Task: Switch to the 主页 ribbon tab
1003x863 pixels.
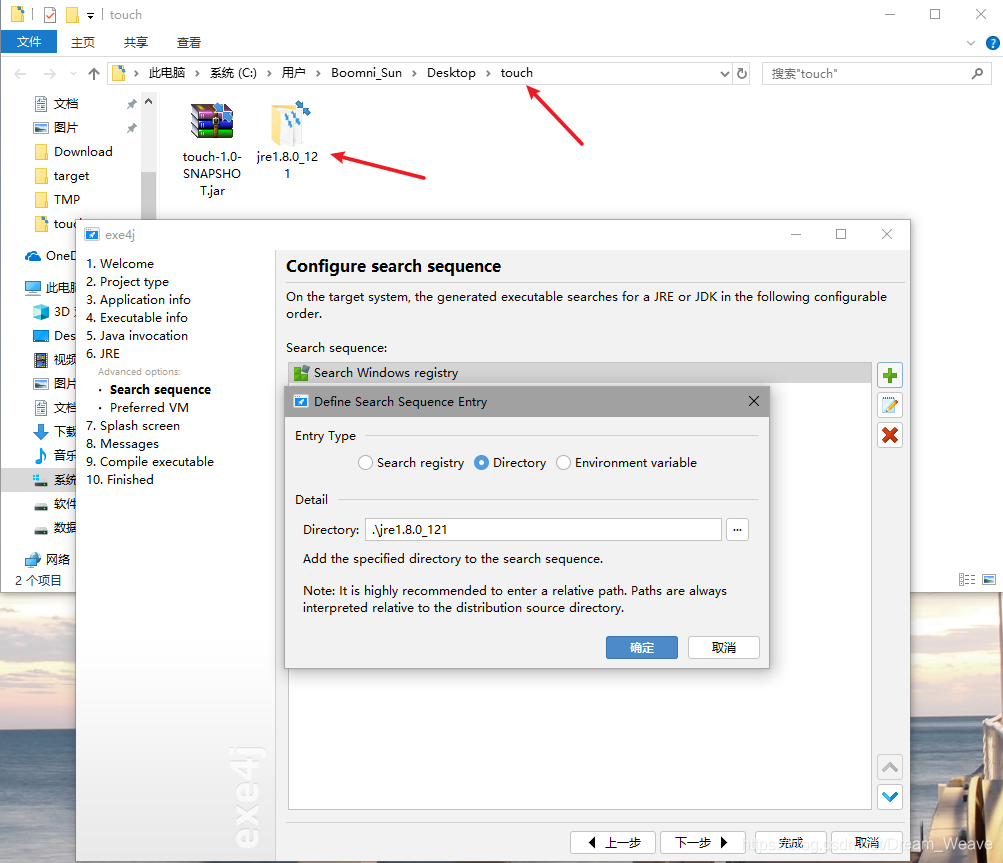Action: click(83, 42)
